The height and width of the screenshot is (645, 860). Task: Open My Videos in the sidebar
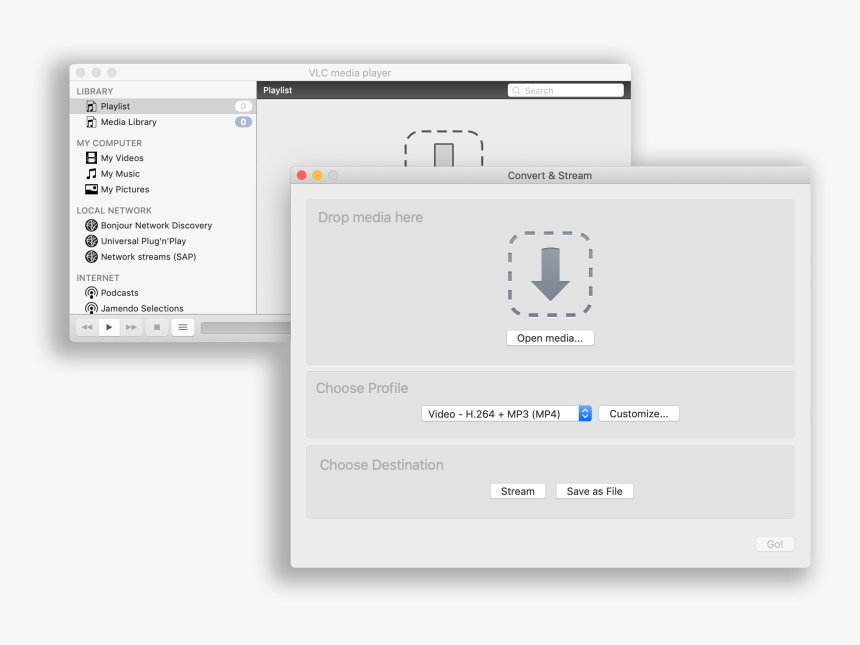pyautogui.click(x=120, y=157)
